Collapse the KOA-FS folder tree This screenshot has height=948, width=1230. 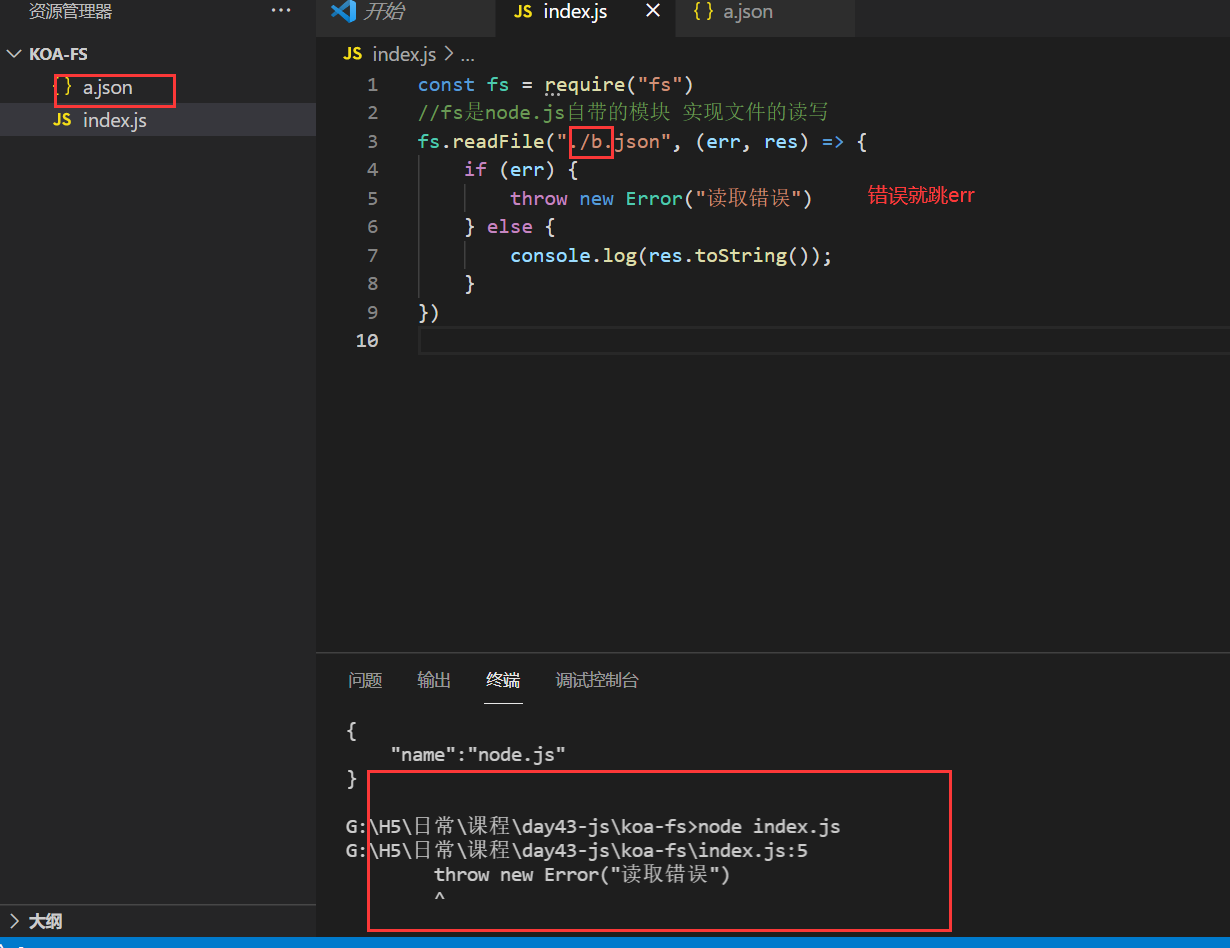(14, 54)
